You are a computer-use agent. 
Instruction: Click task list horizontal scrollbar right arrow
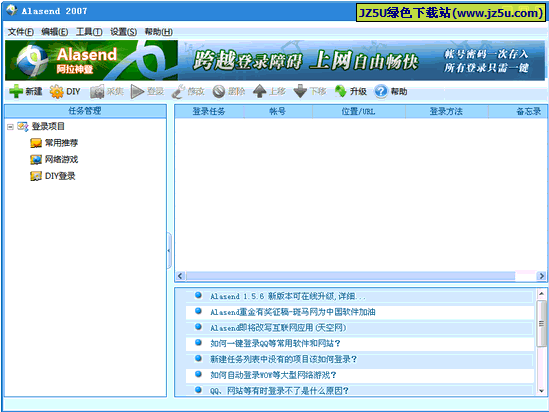click(541, 276)
